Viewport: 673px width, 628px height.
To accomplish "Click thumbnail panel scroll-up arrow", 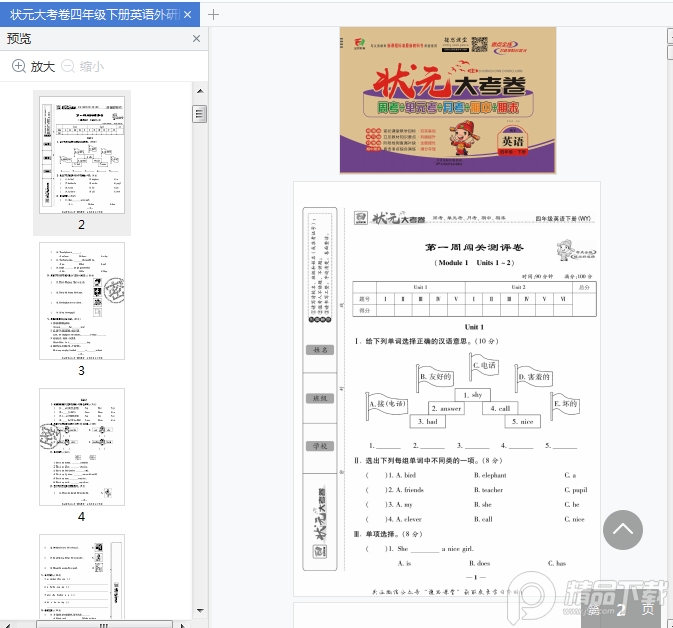I will (x=200, y=91).
